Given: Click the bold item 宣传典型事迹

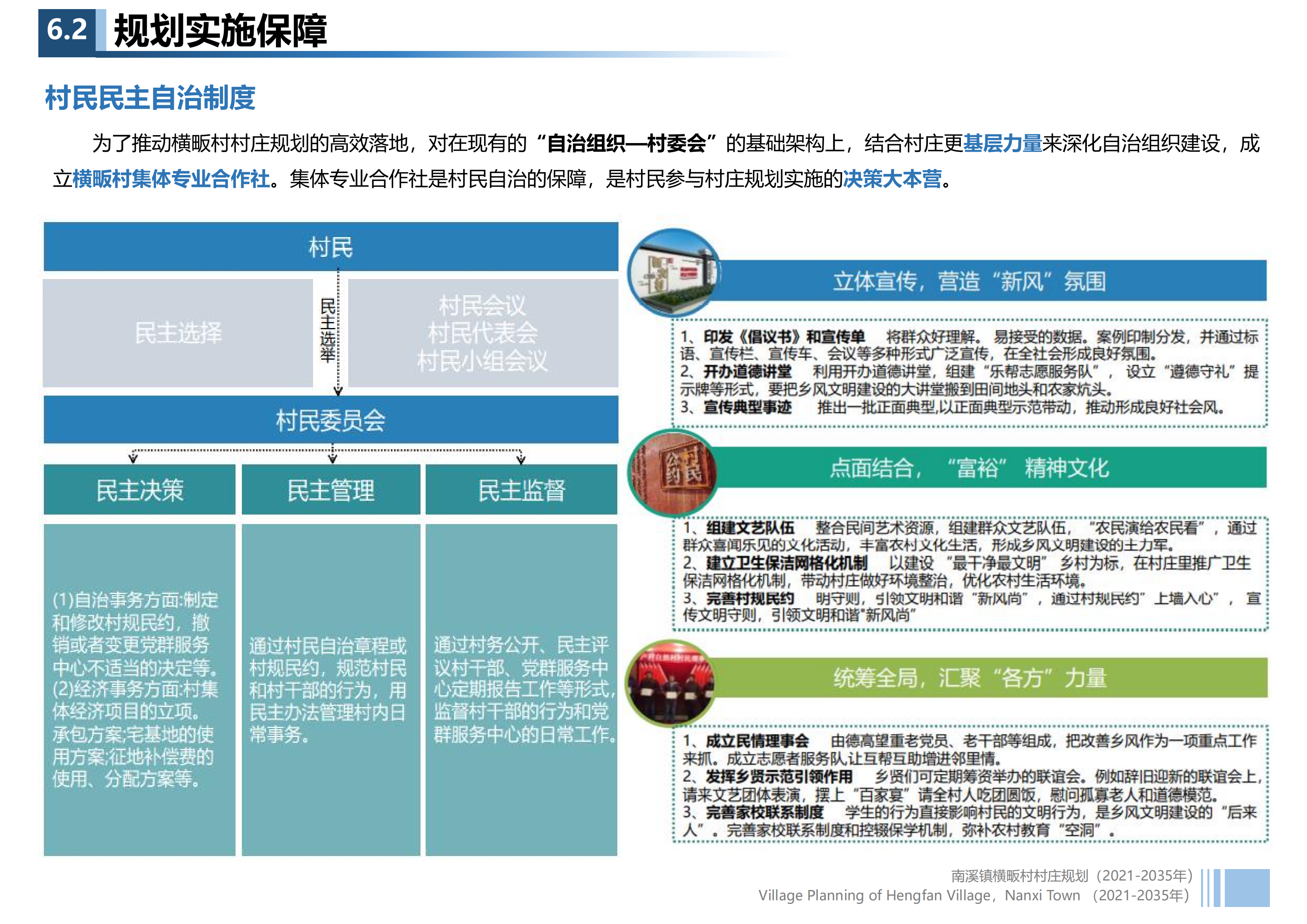Looking at the screenshot, I should (747, 407).
